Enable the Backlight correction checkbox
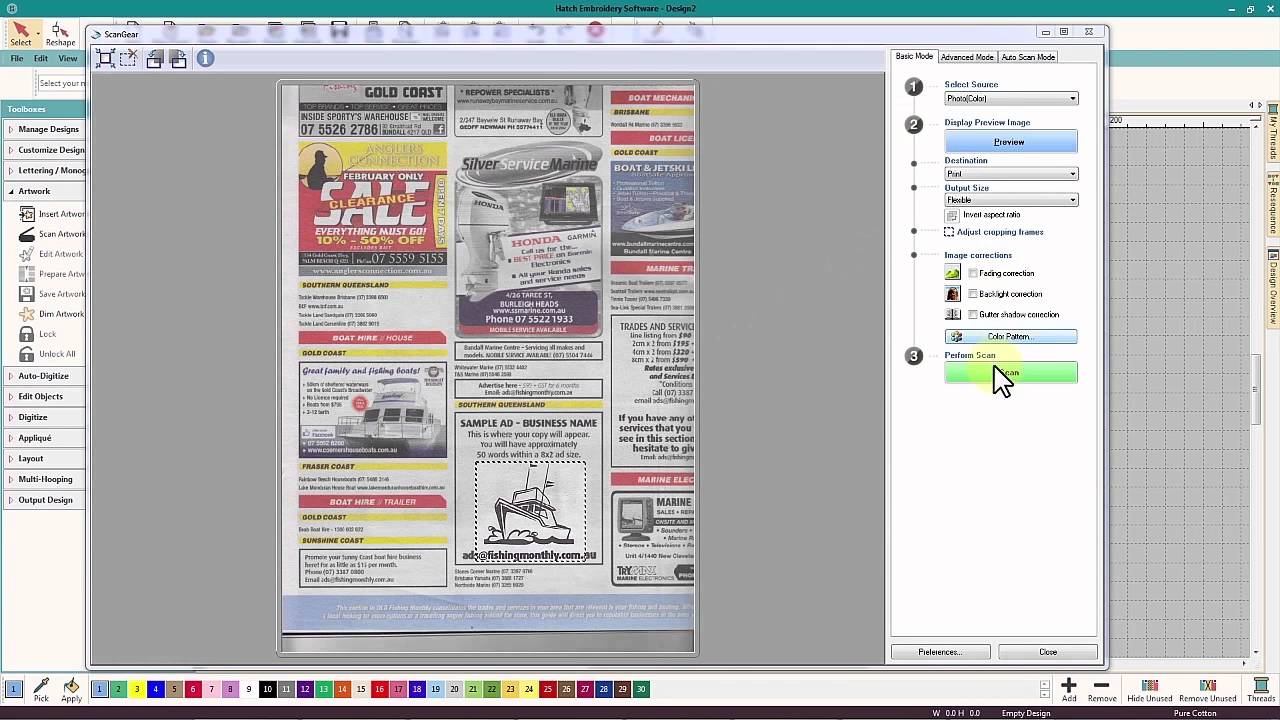The width and height of the screenshot is (1280, 720). point(973,294)
